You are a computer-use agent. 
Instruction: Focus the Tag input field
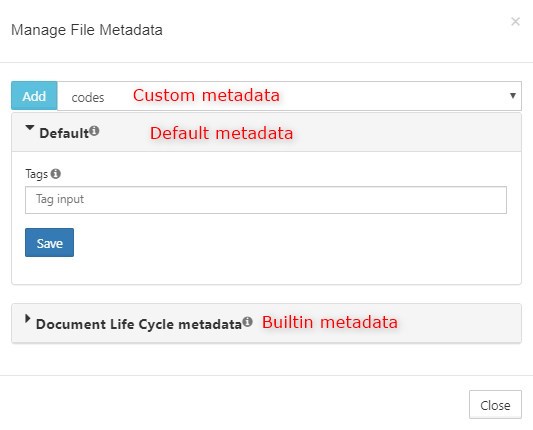266,200
